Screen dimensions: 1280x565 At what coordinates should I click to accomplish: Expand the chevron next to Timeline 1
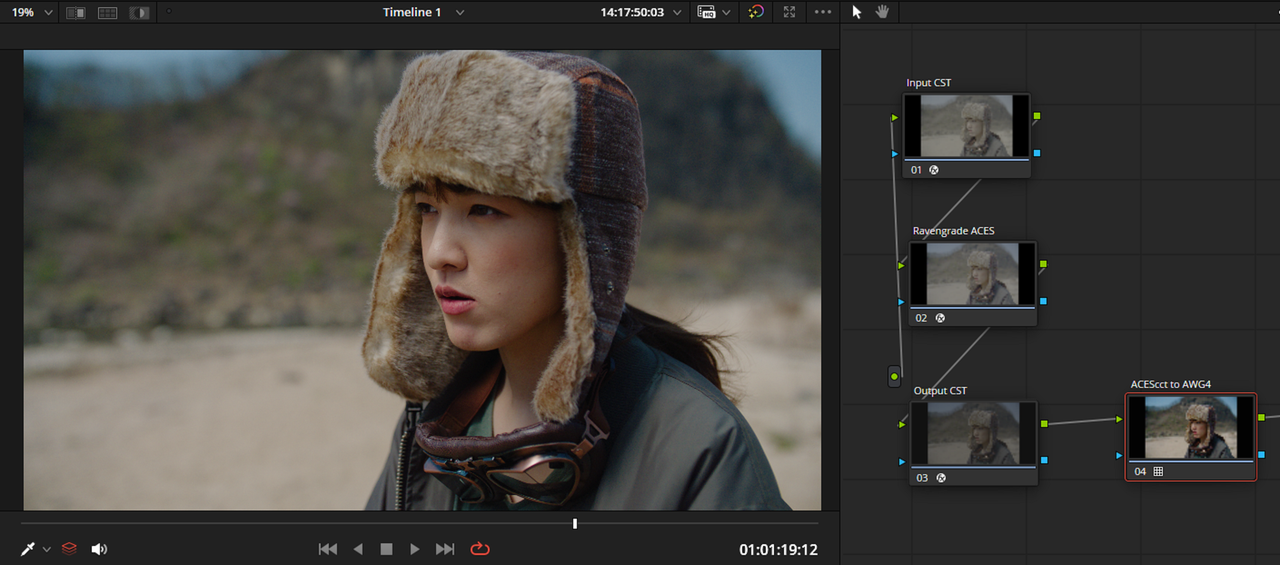click(460, 12)
